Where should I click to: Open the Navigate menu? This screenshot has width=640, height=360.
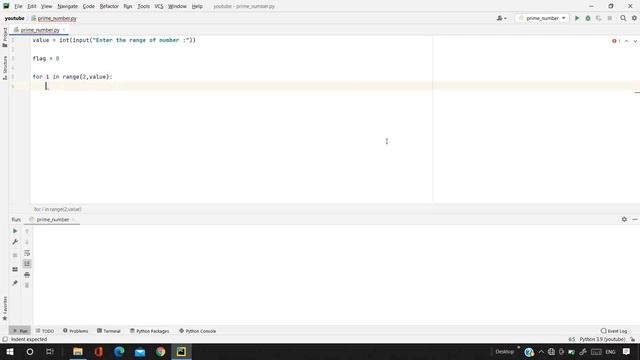67,7
